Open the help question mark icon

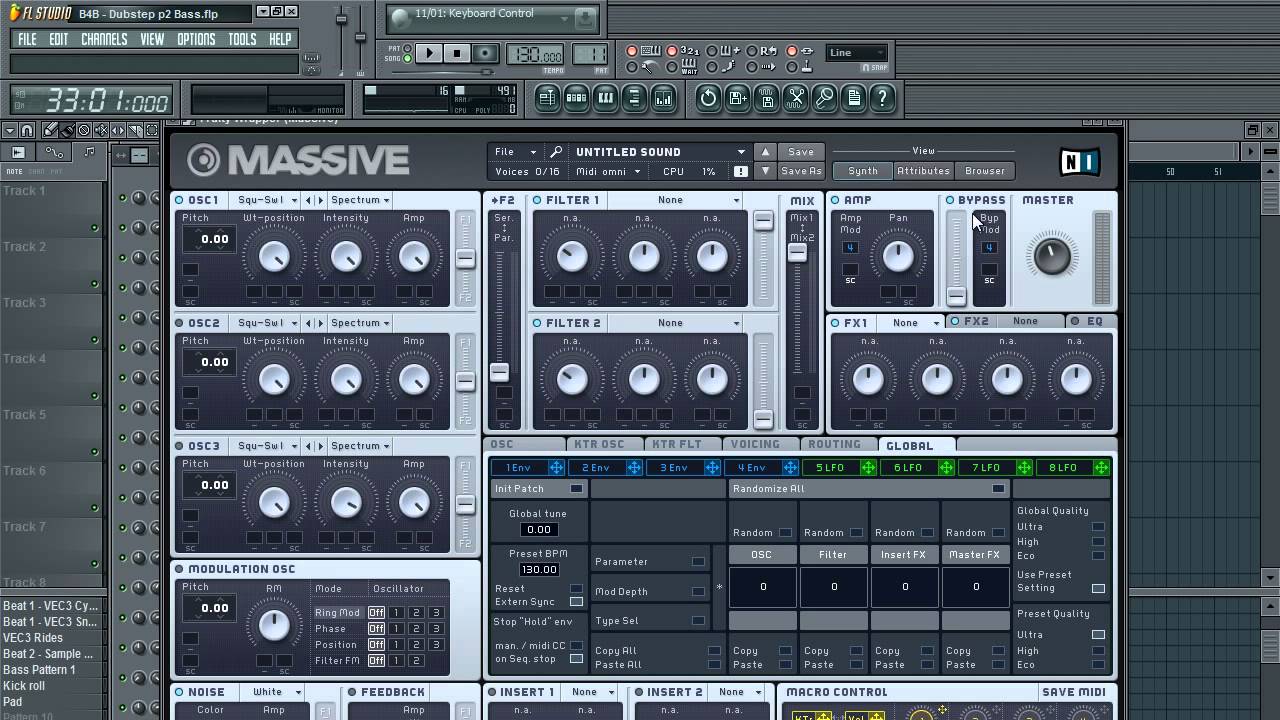pos(882,98)
